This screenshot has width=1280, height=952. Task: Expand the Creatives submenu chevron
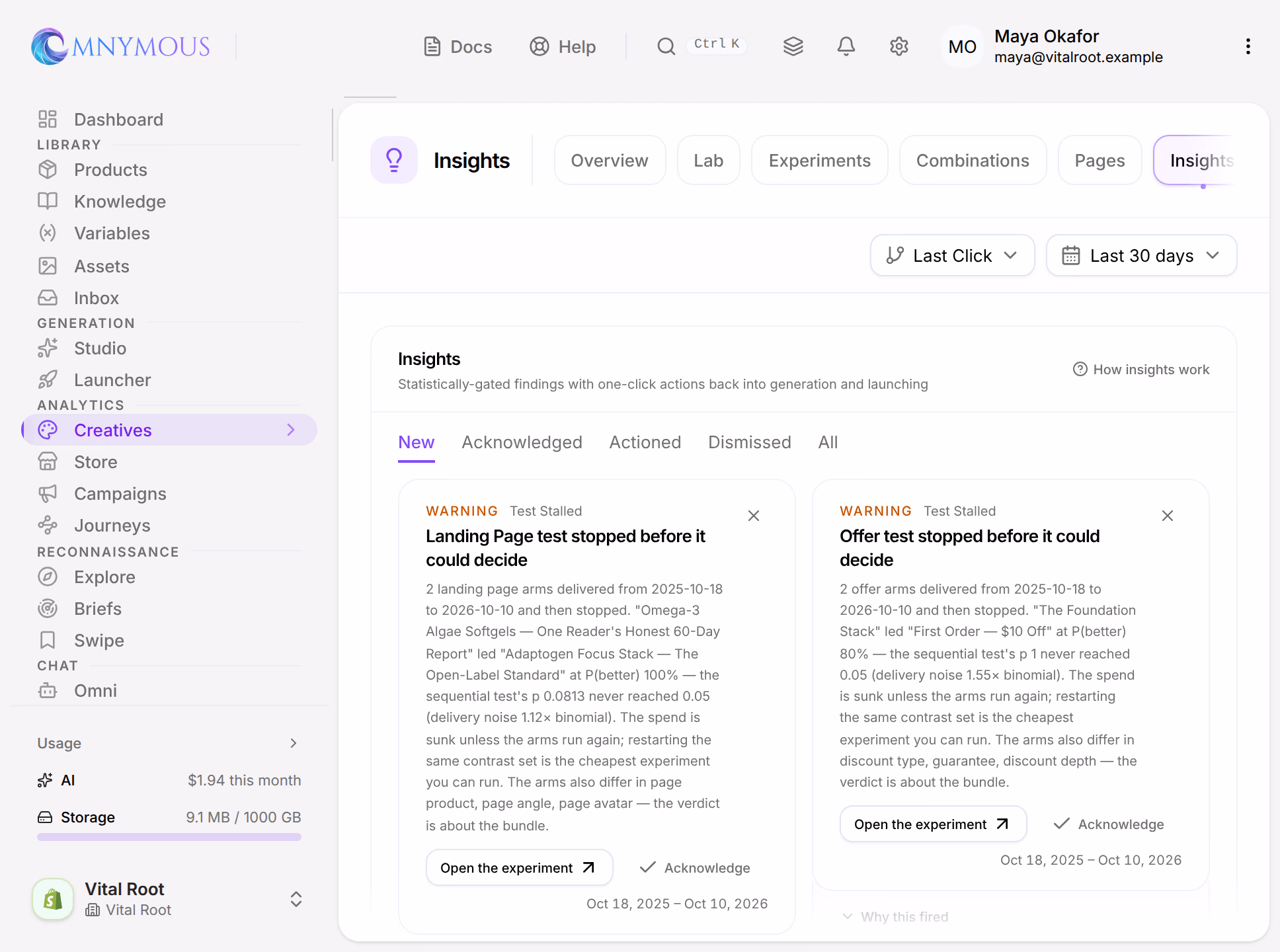click(292, 430)
